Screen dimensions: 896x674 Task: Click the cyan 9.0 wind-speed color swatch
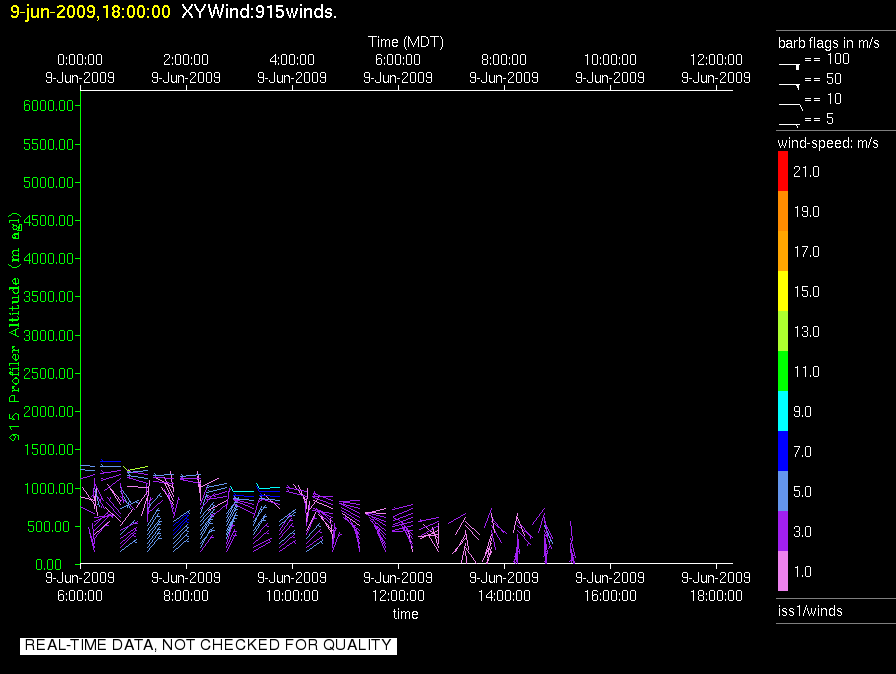pyautogui.click(x=783, y=412)
